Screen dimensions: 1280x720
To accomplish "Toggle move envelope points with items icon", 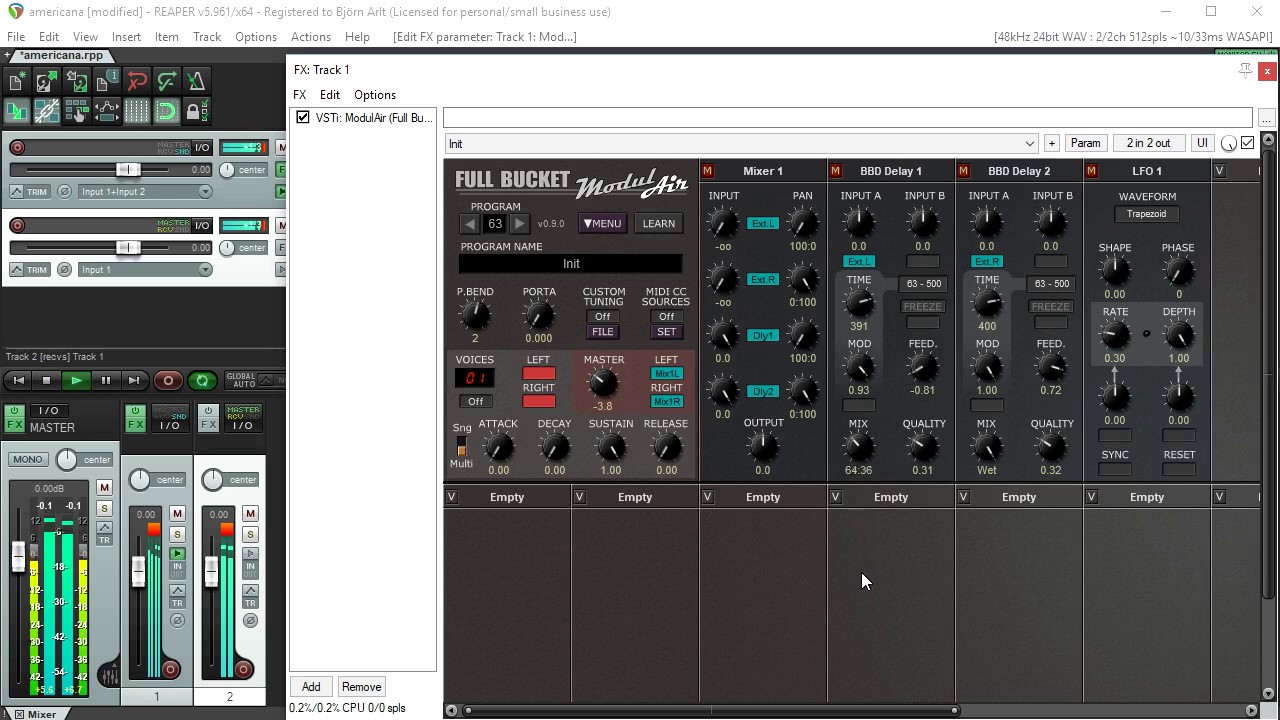I will (106, 111).
